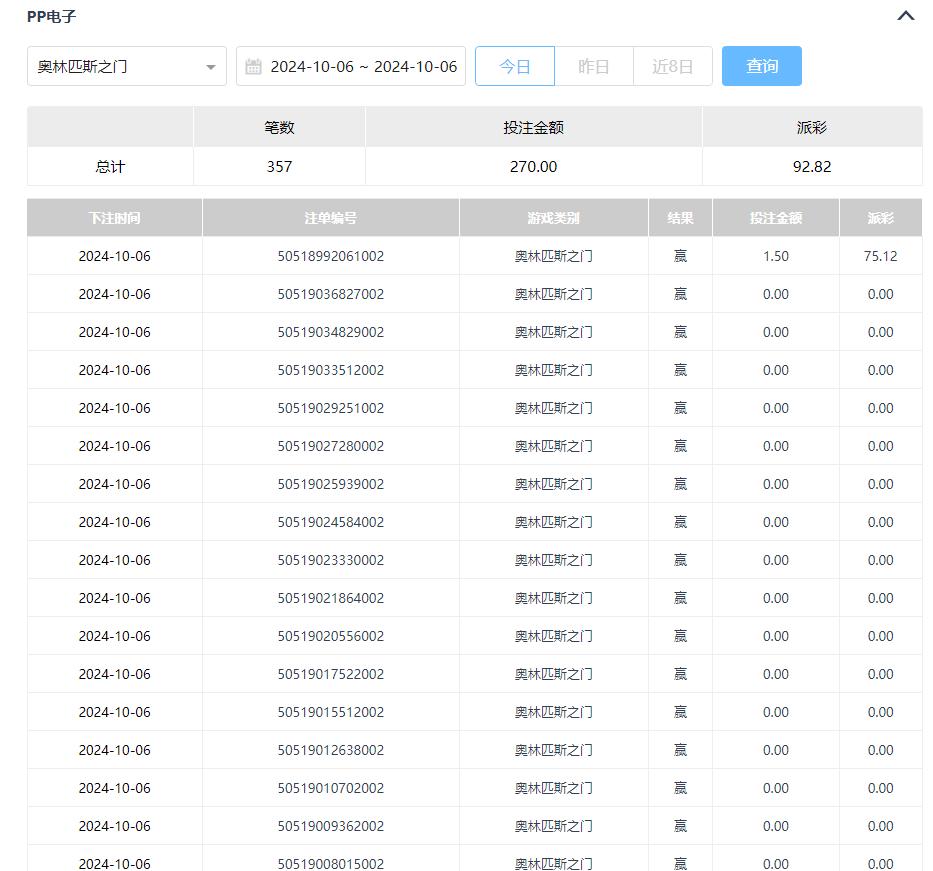Collapse the PP电子 section chevron
Image resolution: width=933 pixels, height=871 pixels.
[906, 16]
